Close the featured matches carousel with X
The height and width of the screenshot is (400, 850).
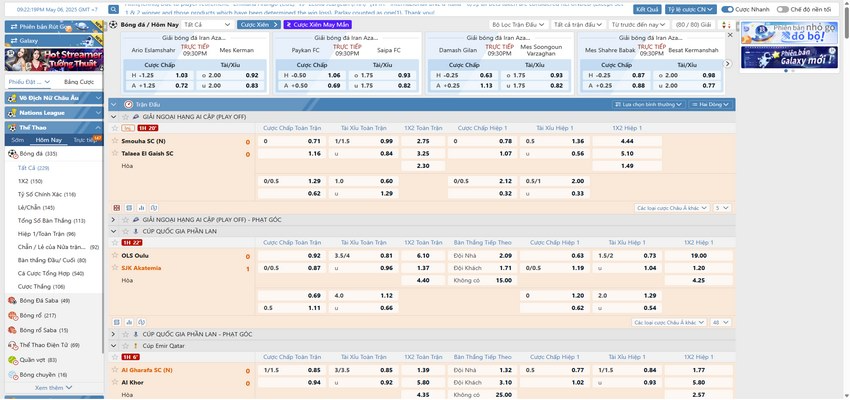(x=730, y=35)
